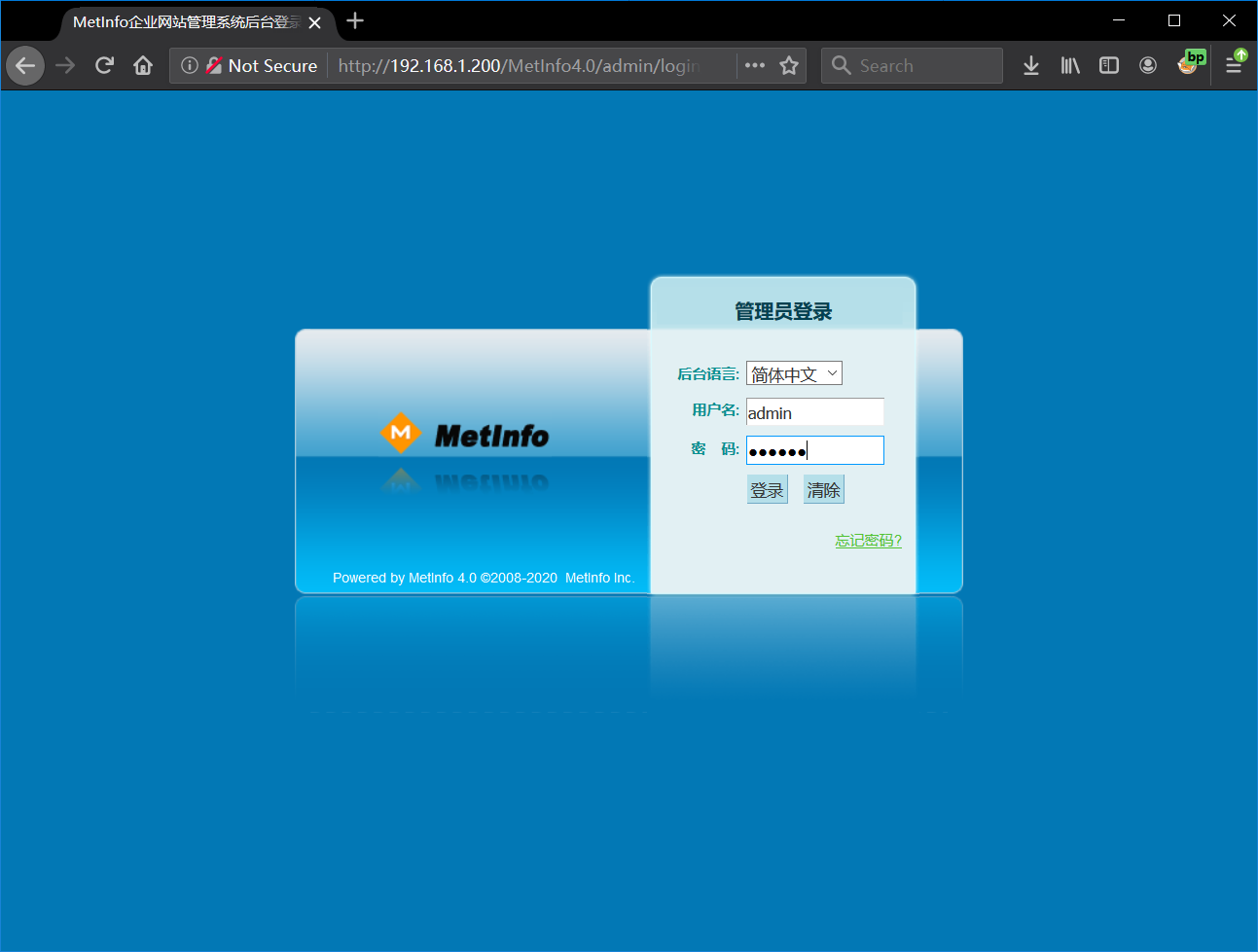Click the 登录 login button
Screen dimensions: 1258x952
click(767, 489)
